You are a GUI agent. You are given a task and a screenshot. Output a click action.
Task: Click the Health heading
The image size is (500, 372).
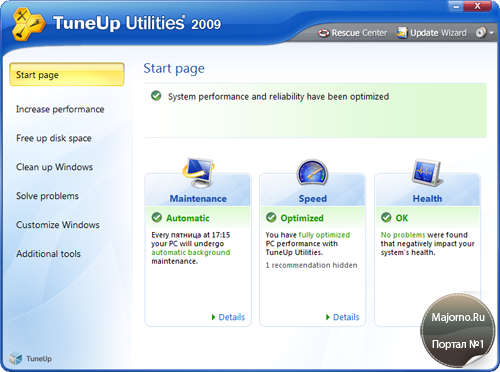tap(427, 199)
